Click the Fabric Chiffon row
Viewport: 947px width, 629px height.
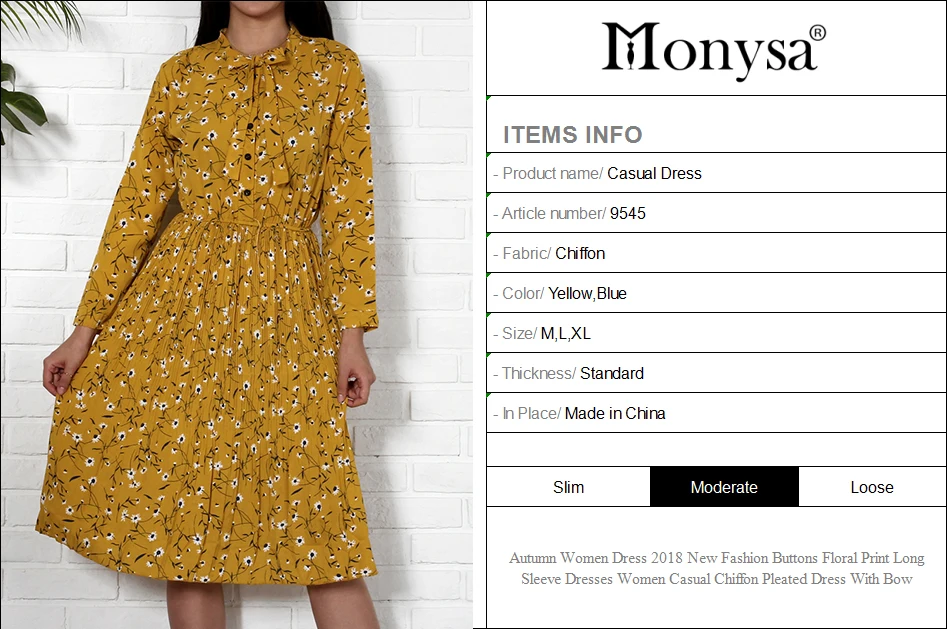coord(716,253)
